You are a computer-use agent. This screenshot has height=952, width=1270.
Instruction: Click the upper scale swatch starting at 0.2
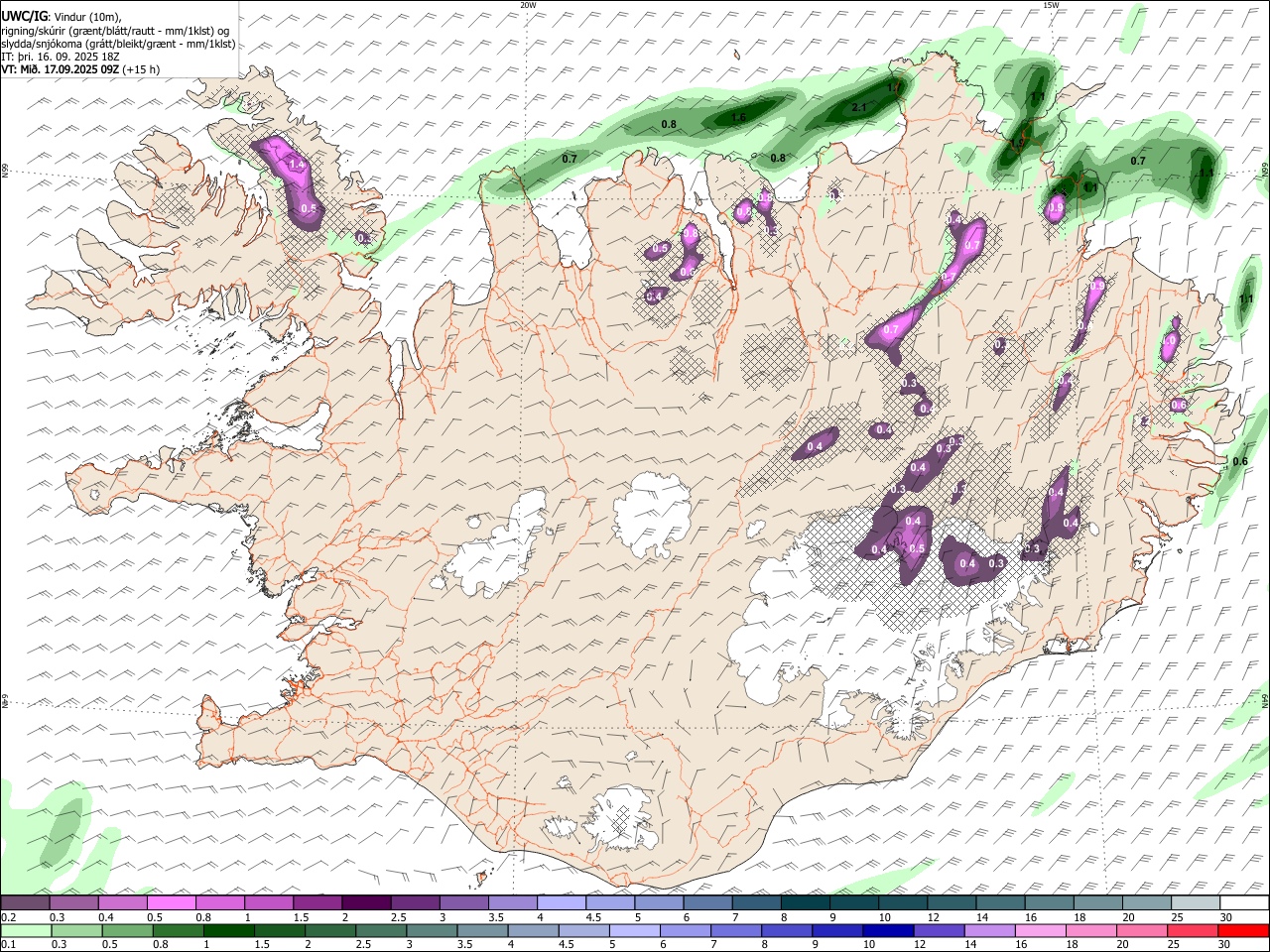coord(25,902)
